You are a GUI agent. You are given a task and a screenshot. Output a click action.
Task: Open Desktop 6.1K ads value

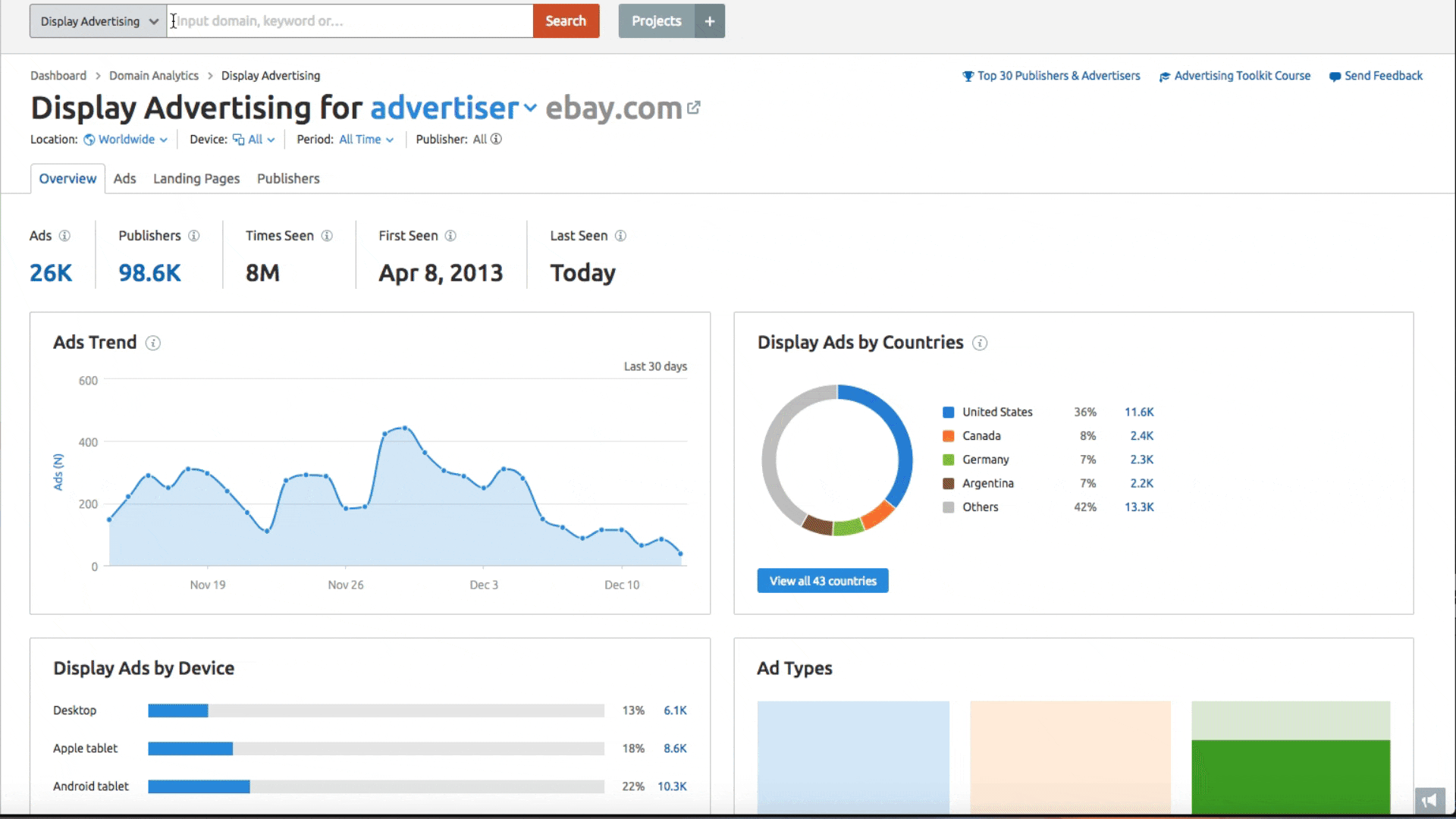[x=675, y=711]
